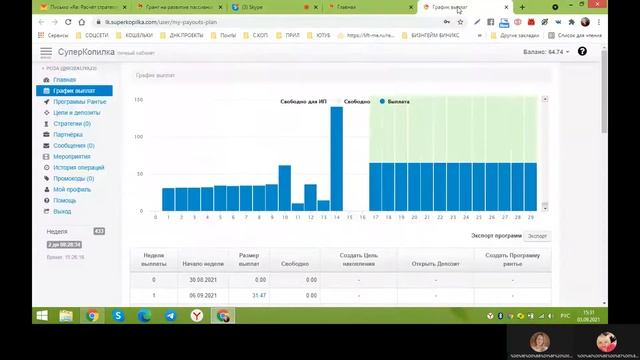Open Главная in the sidebar

tap(64, 80)
